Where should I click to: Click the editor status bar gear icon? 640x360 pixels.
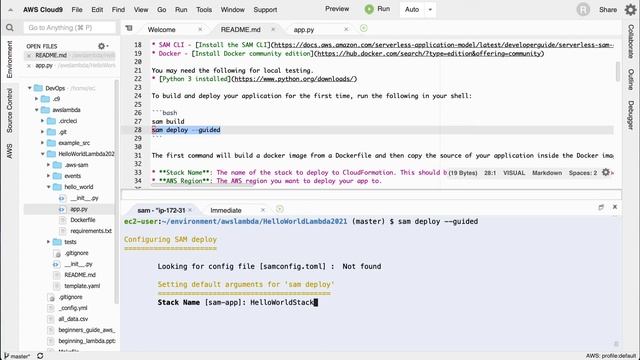coord(606,173)
